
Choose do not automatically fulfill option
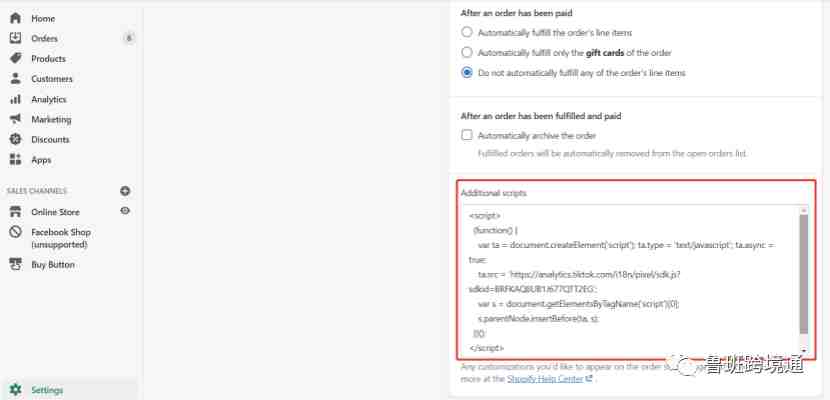point(466,72)
